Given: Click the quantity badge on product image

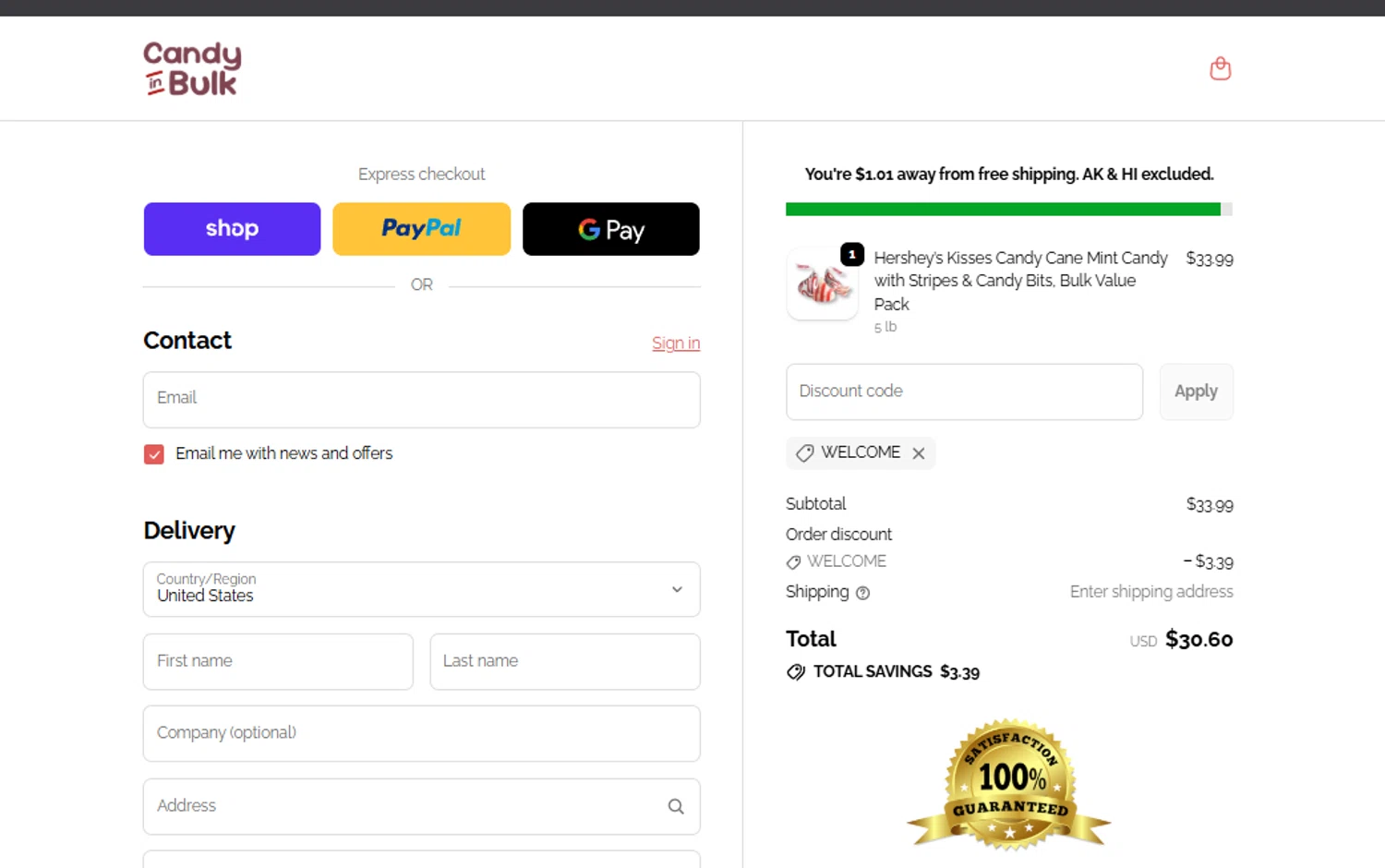Looking at the screenshot, I should [851, 254].
